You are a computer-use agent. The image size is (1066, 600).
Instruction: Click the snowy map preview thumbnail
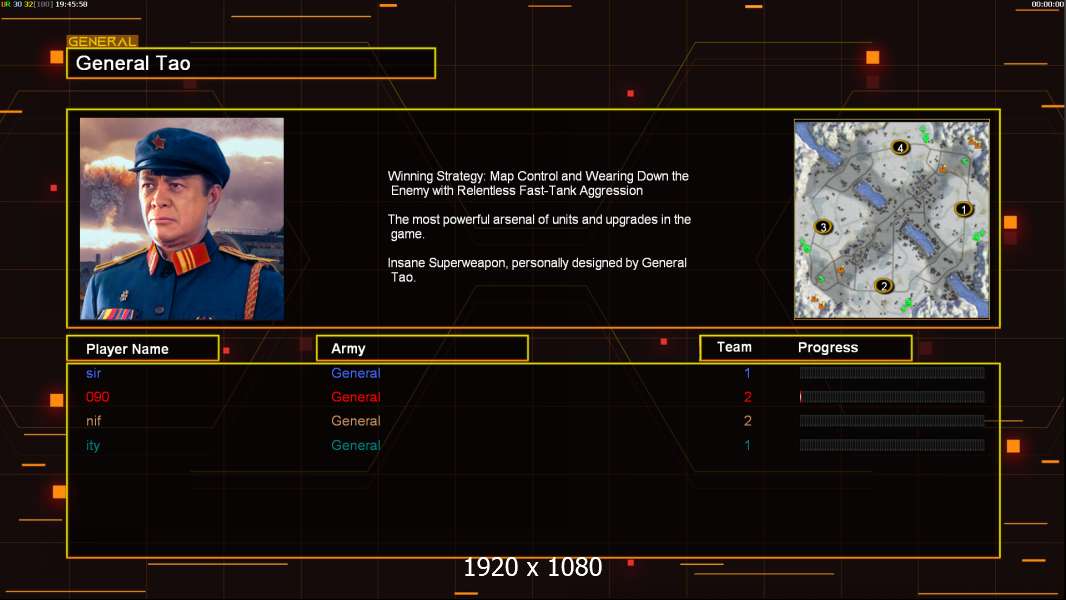point(892,219)
